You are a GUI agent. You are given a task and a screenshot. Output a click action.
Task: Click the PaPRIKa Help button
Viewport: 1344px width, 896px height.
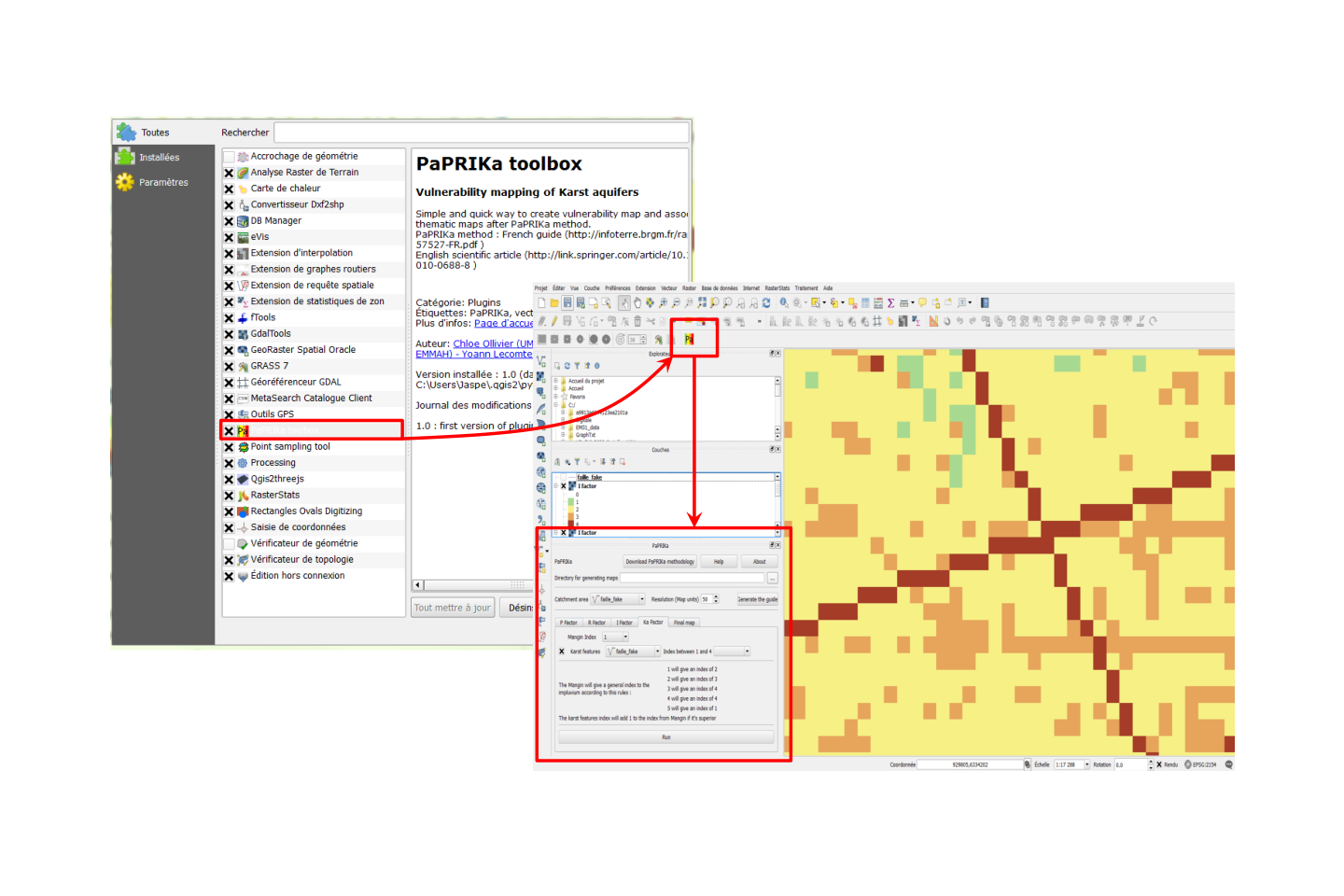pos(719,561)
